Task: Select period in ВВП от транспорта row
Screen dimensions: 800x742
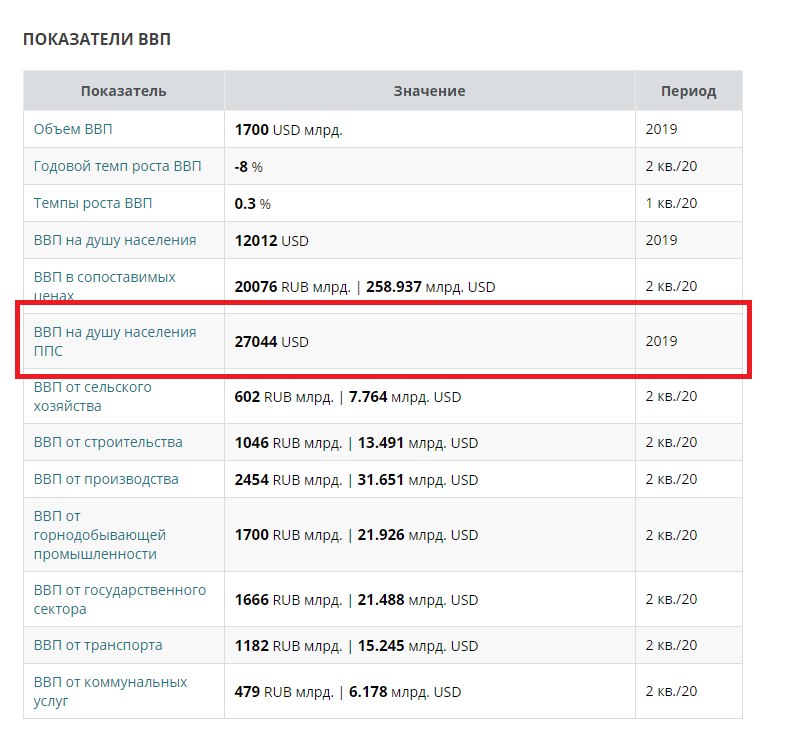Action: (x=671, y=645)
